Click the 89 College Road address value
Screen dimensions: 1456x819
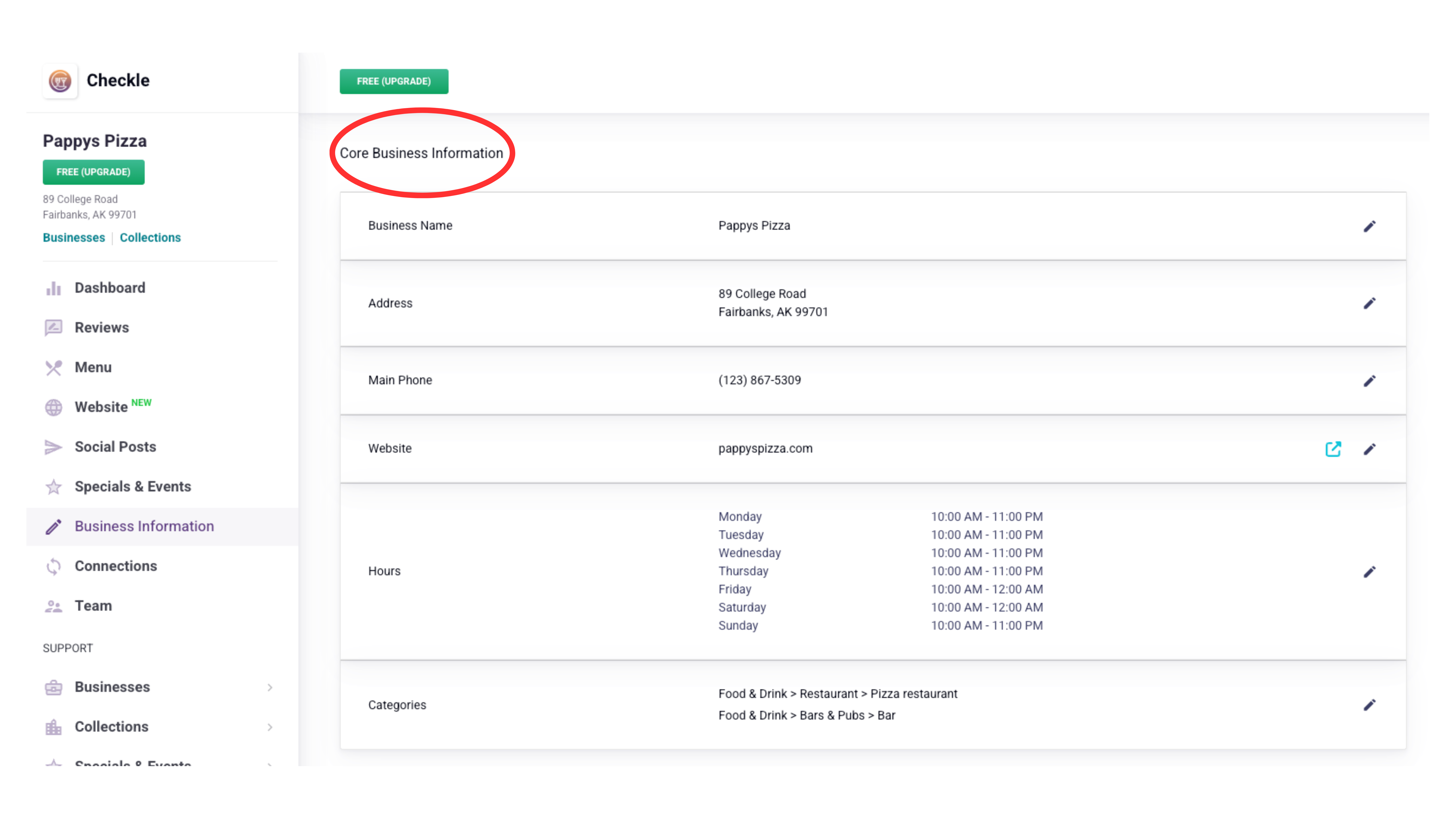pos(762,294)
